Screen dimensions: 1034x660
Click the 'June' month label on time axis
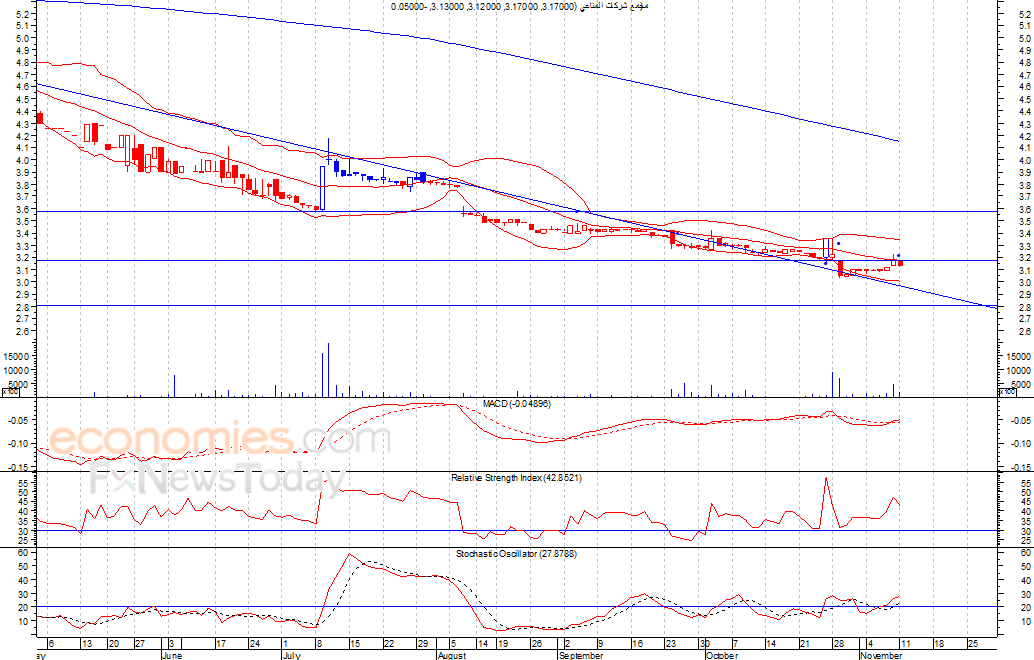tap(171, 655)
